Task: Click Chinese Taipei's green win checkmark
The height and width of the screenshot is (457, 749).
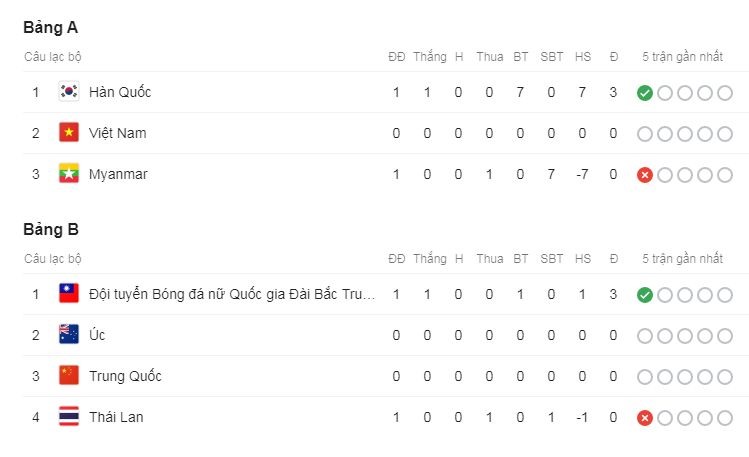Action: [x=644, y=295]
